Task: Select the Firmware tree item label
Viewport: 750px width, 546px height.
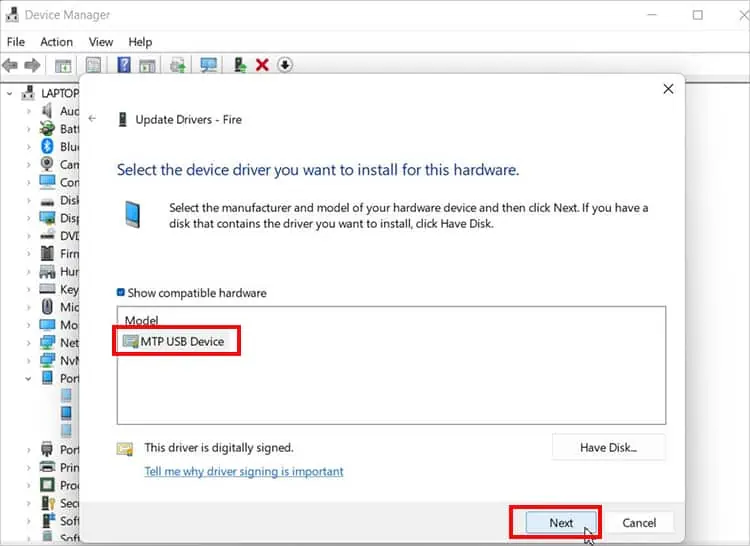Action: click(x=69, y=253)
